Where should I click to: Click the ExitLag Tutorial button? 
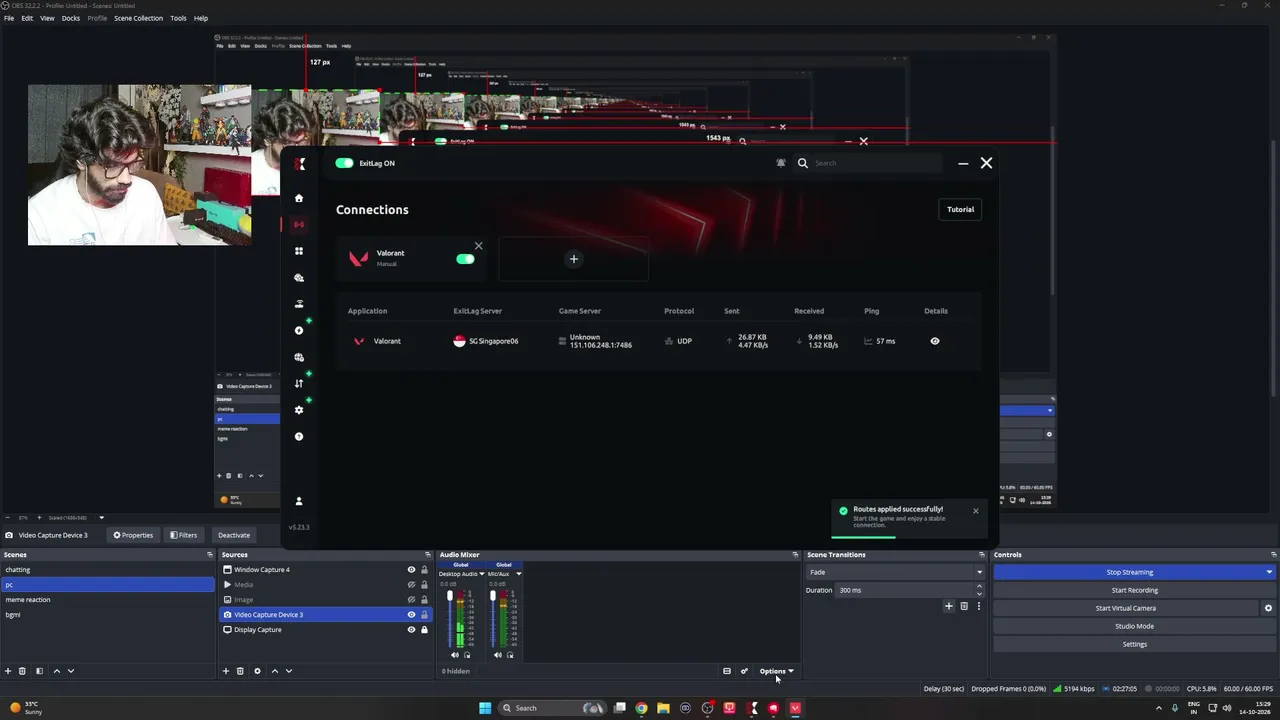point(960,209)
